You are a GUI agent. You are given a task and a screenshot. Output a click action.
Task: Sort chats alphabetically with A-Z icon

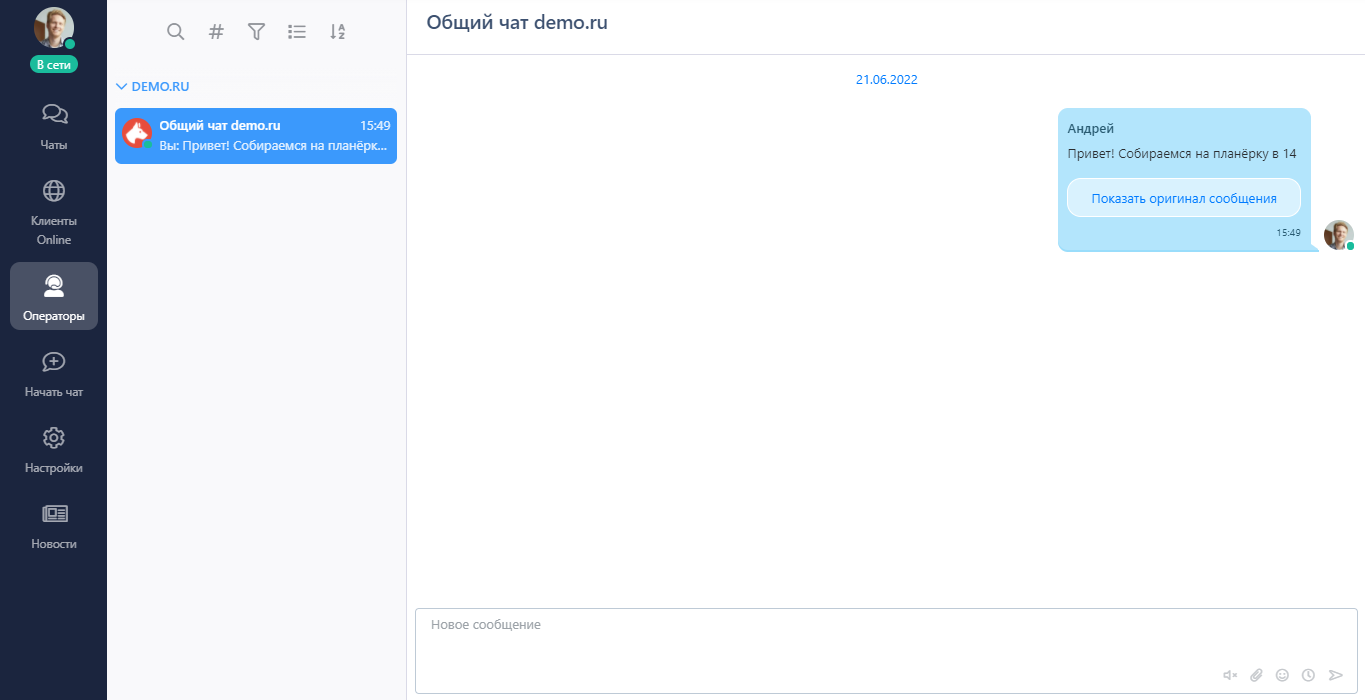[x=338, y=32]
